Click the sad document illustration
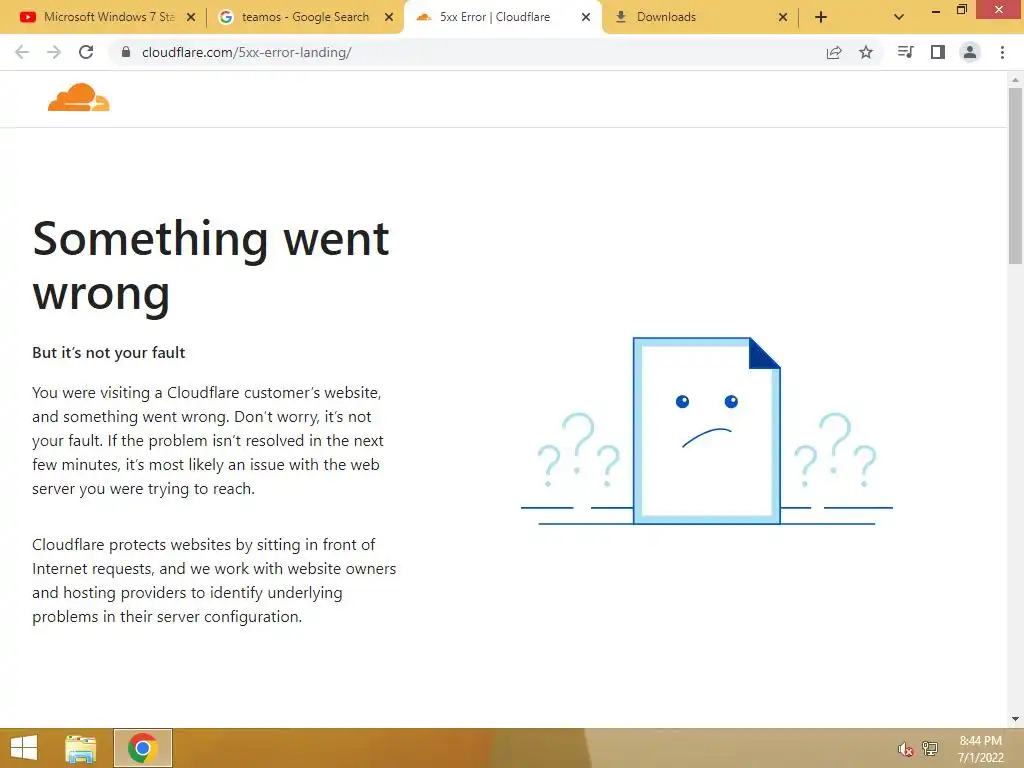Image resolution: width=1024 pixels, height=768 pixels. click(x=707, y=431)
